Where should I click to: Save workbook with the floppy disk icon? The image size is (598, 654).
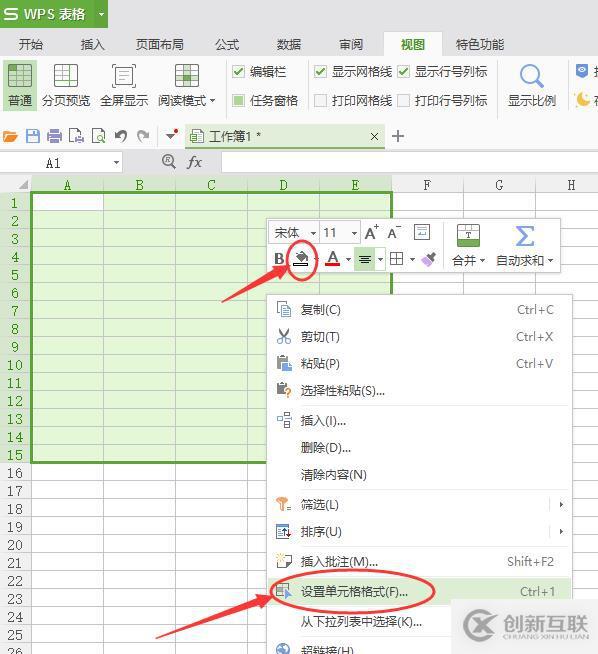[x=33, y=136]
